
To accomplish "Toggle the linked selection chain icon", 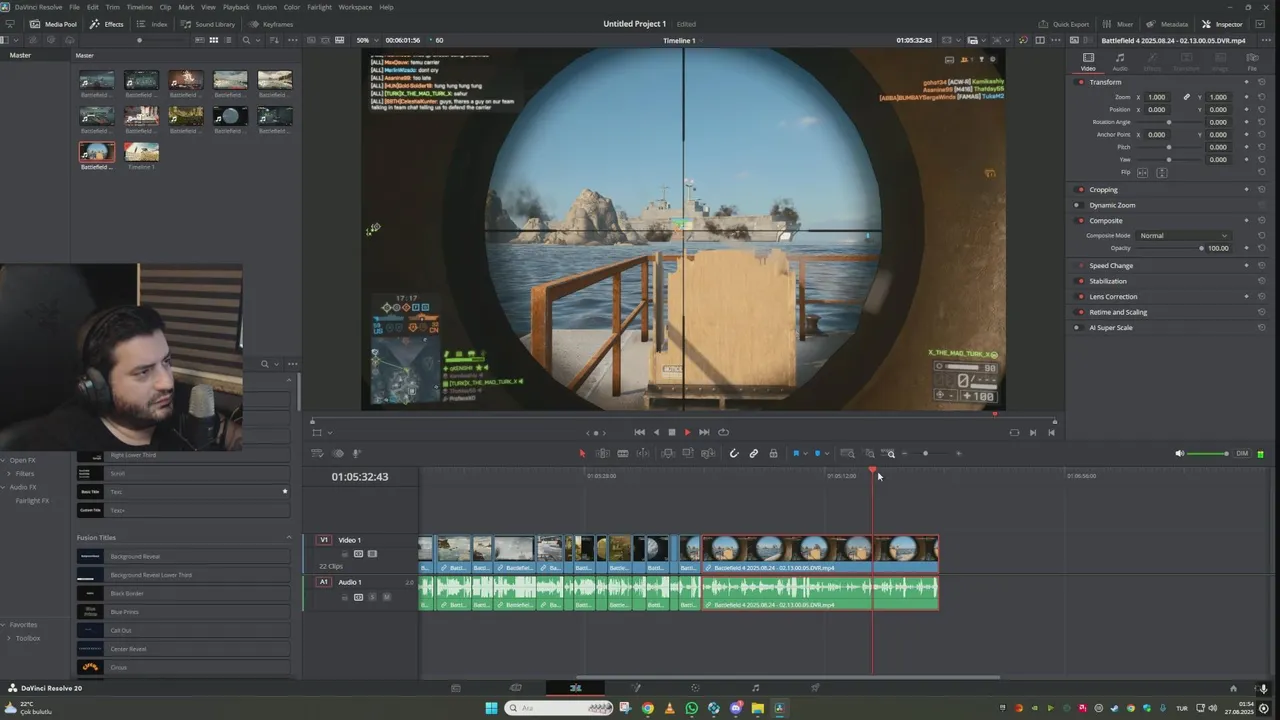I will pos(754,453).
